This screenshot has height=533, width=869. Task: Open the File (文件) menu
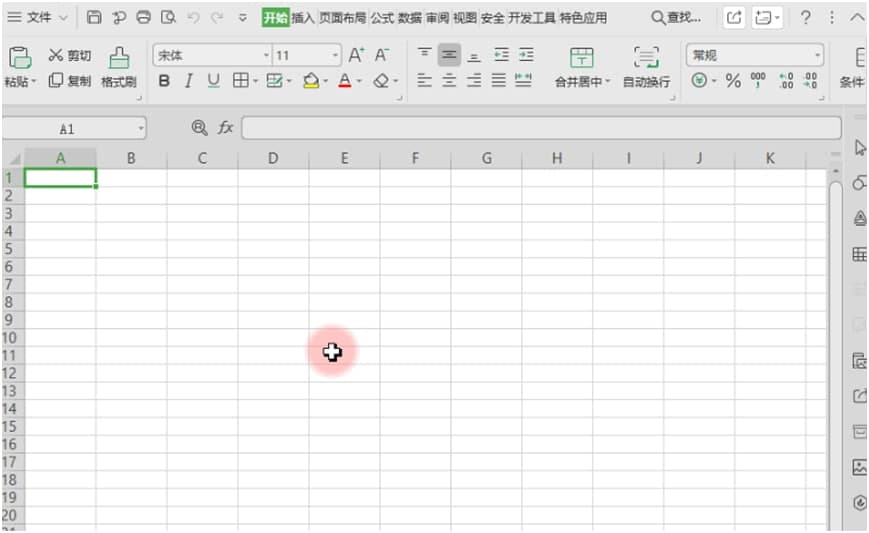click(x=38, y=18)
